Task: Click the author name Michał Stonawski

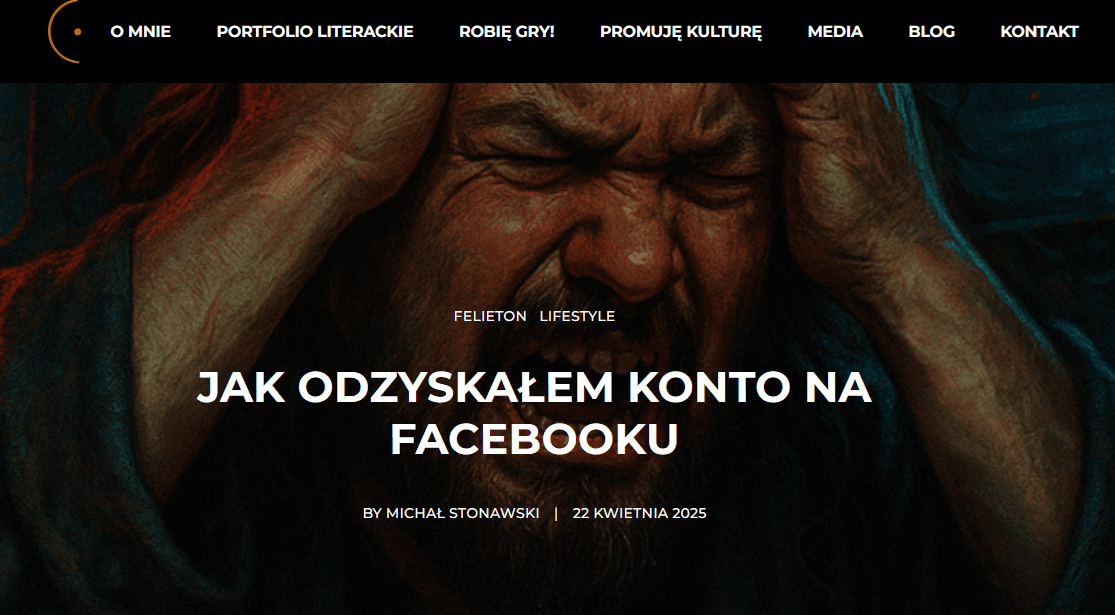Action: click(x=462, y=513)
